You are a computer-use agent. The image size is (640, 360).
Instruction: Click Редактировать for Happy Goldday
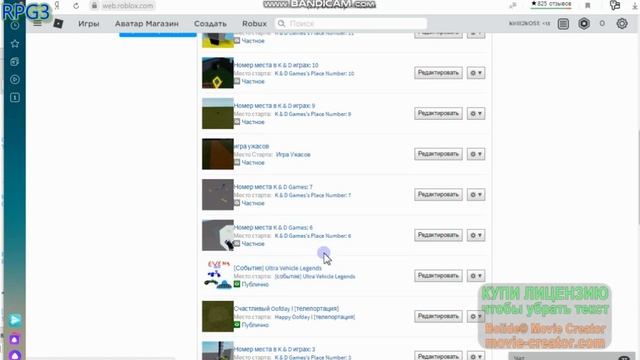click(x=438, y=316)
